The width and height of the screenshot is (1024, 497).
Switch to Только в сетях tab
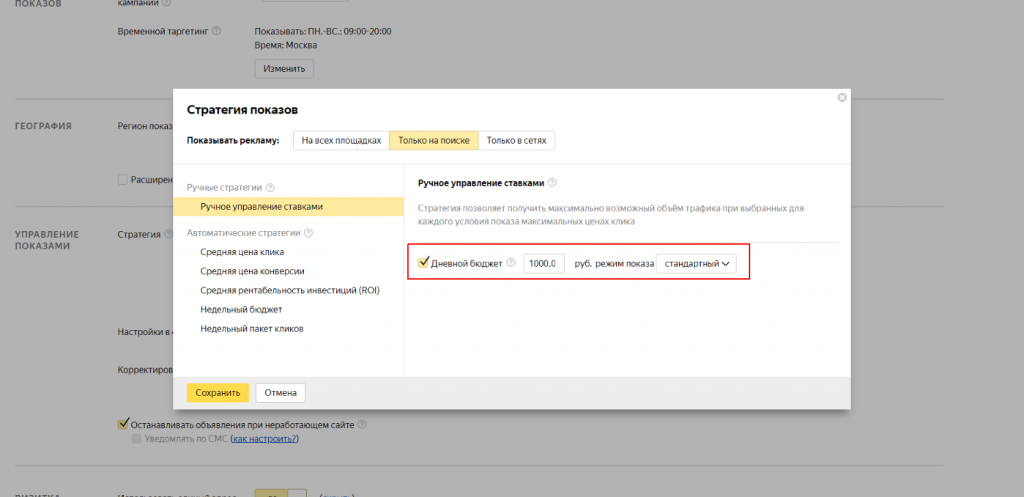[x=516, y=141]
